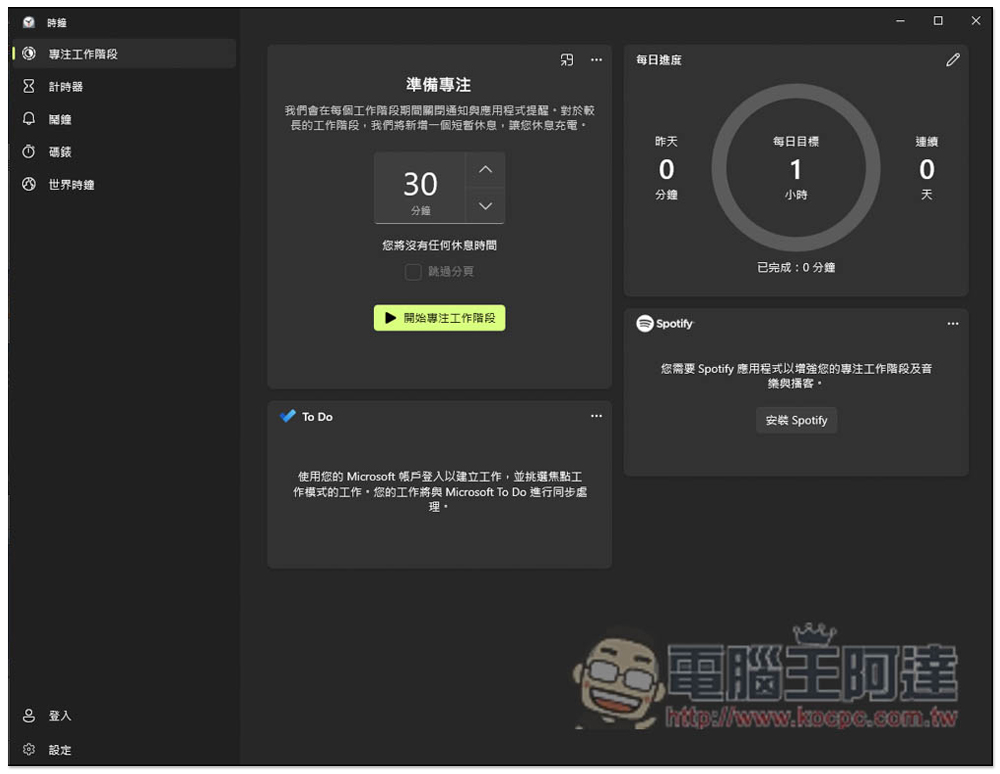This screenshot has width=1000, height=774.
Task: Click the user account icon
Action: [29, 715]
